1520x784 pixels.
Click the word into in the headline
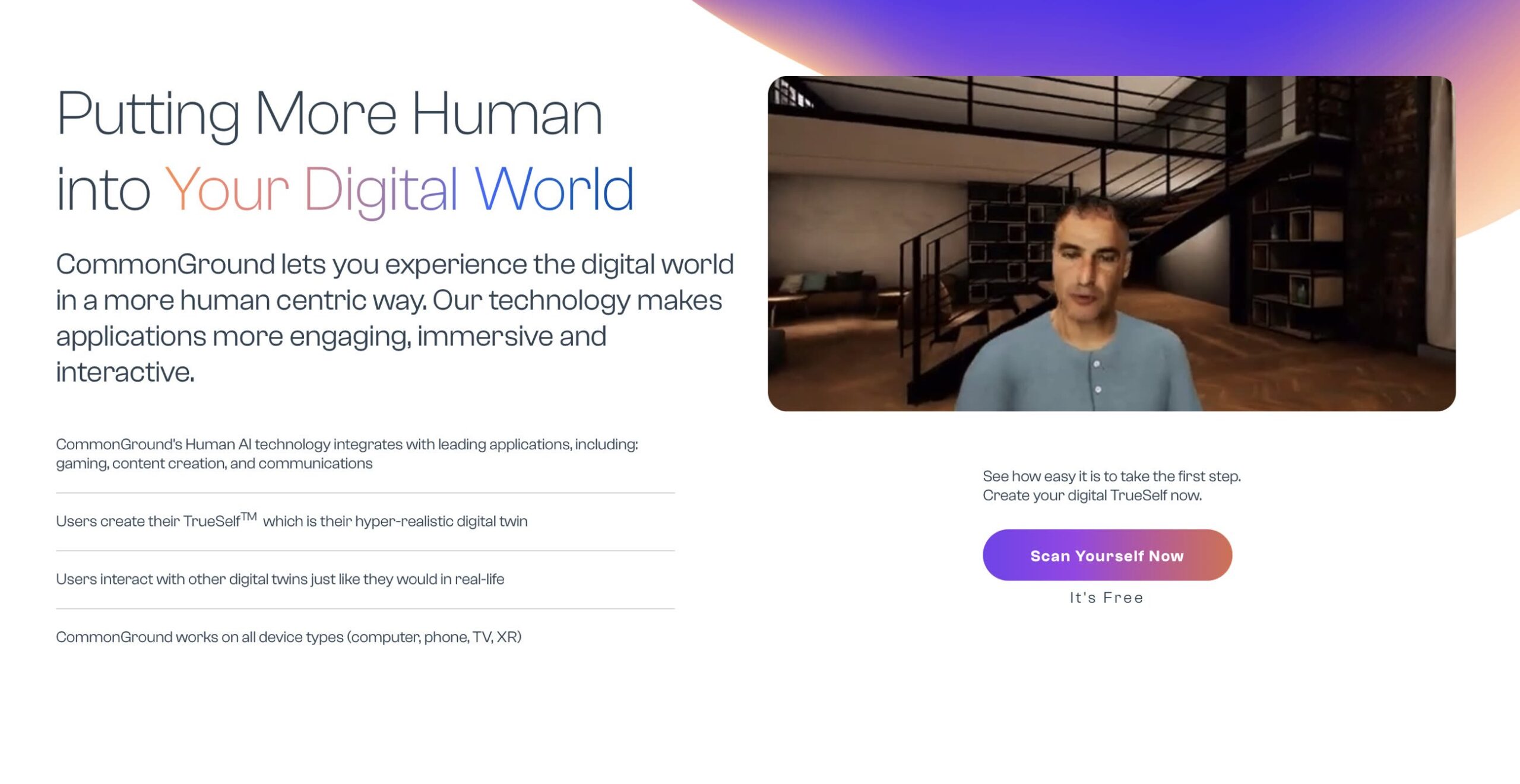[103, 190]
